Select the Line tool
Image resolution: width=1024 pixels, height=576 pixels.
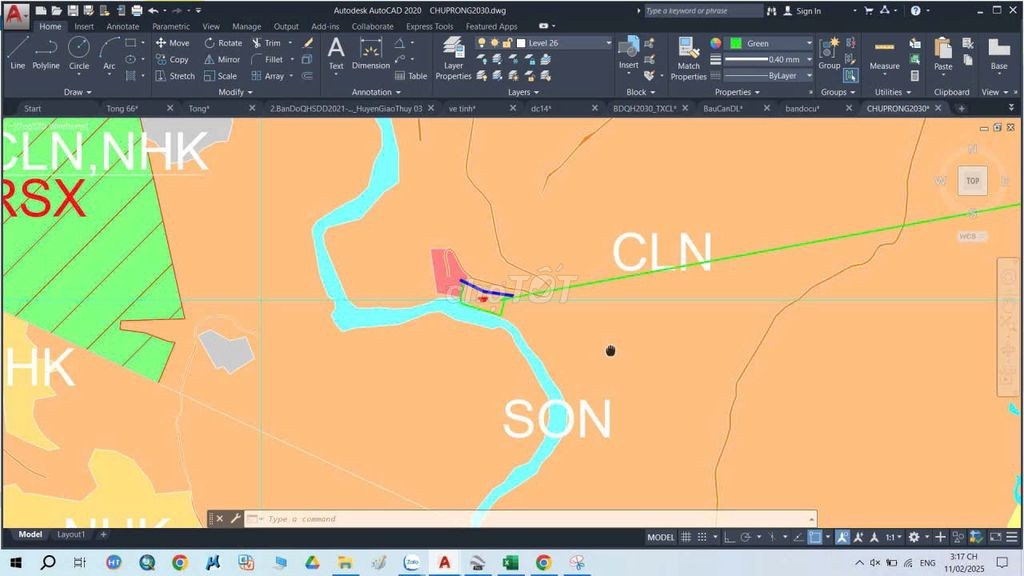click(x=18, y=54)
